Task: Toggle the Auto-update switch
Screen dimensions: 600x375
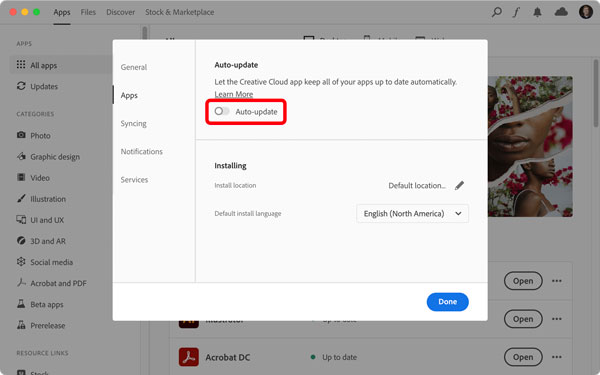Action: (x=222, y=111)
